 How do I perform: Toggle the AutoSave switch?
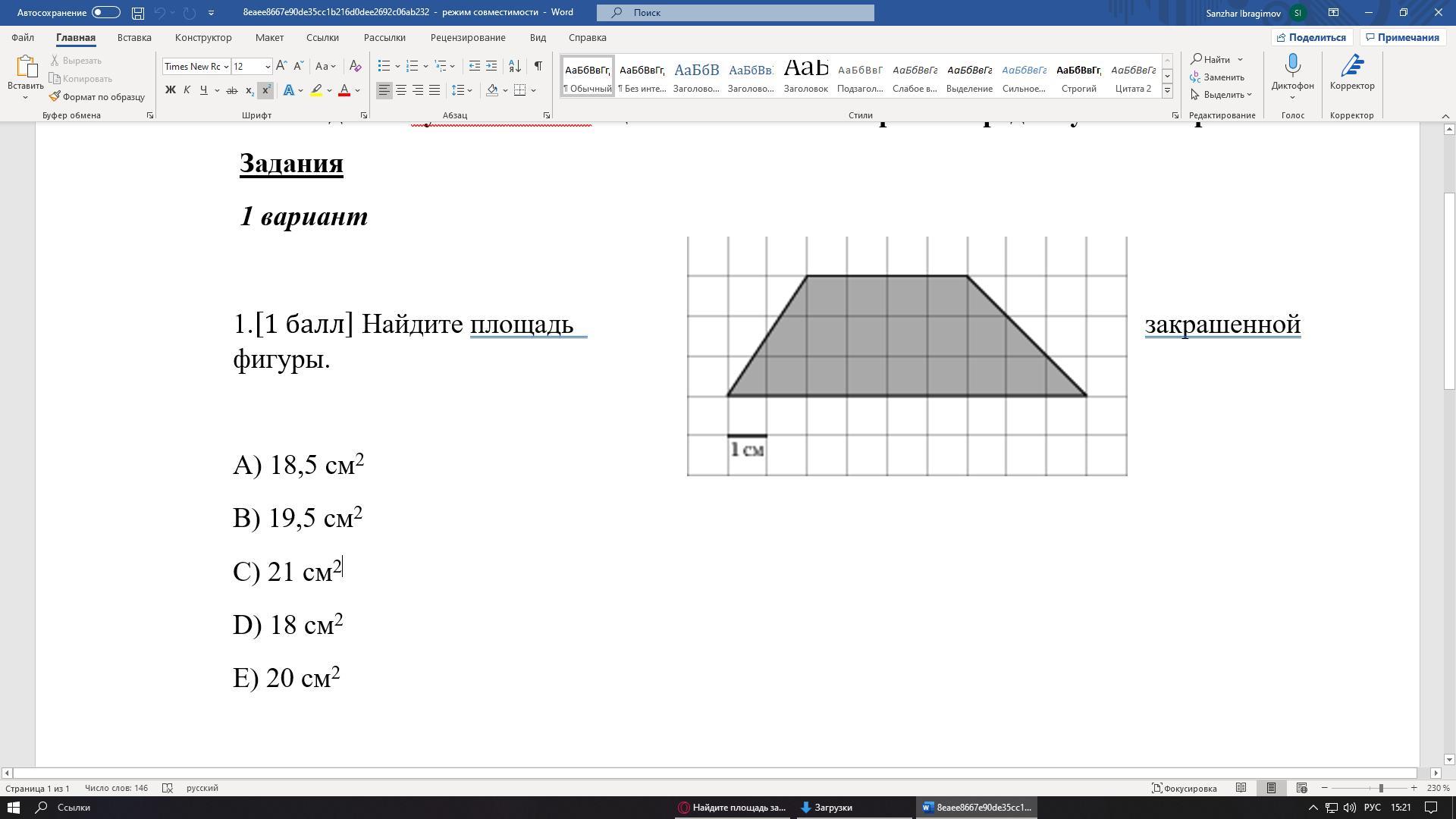pyautogui.click(x=105, y=12)
